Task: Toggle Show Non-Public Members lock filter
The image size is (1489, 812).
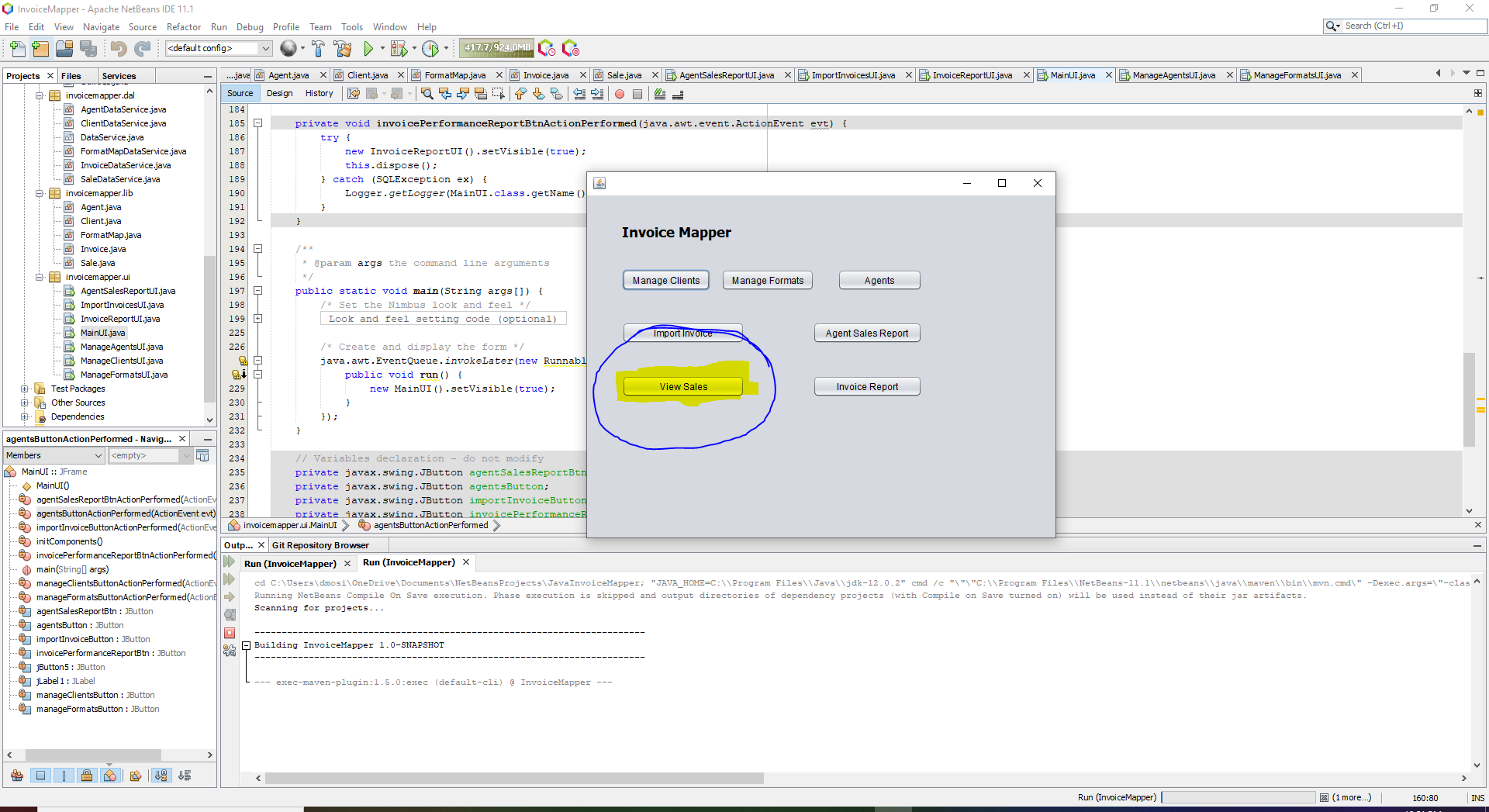Action: click(87, 775)
